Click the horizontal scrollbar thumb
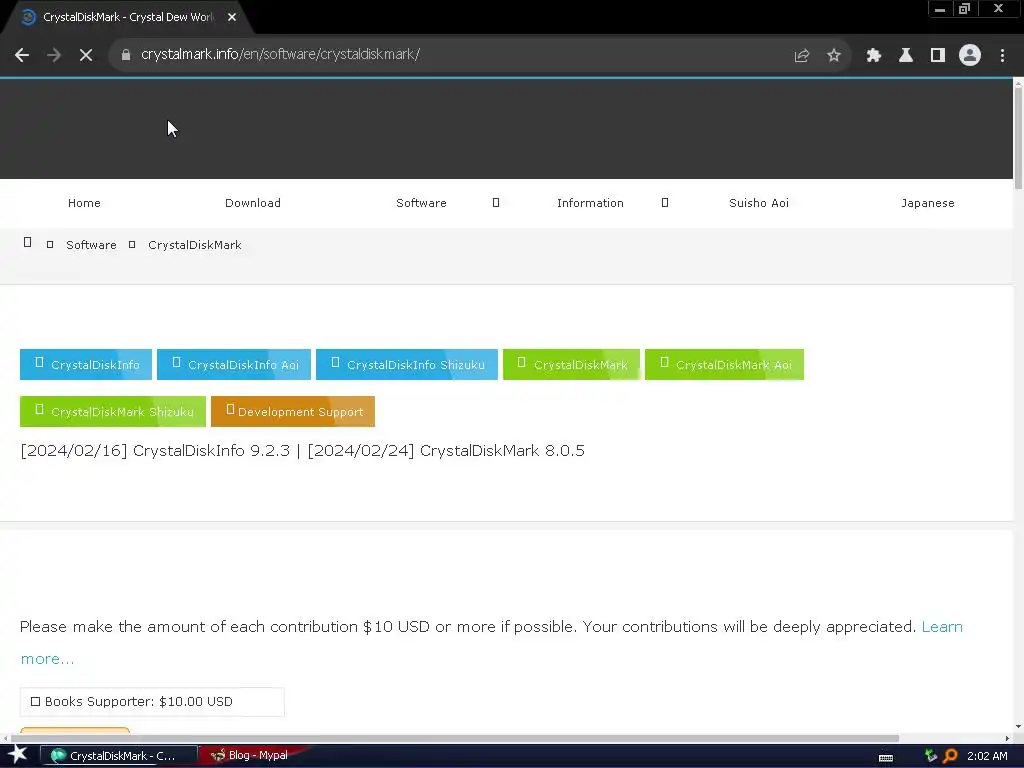1024x768 pixels. tap(454, 738)
